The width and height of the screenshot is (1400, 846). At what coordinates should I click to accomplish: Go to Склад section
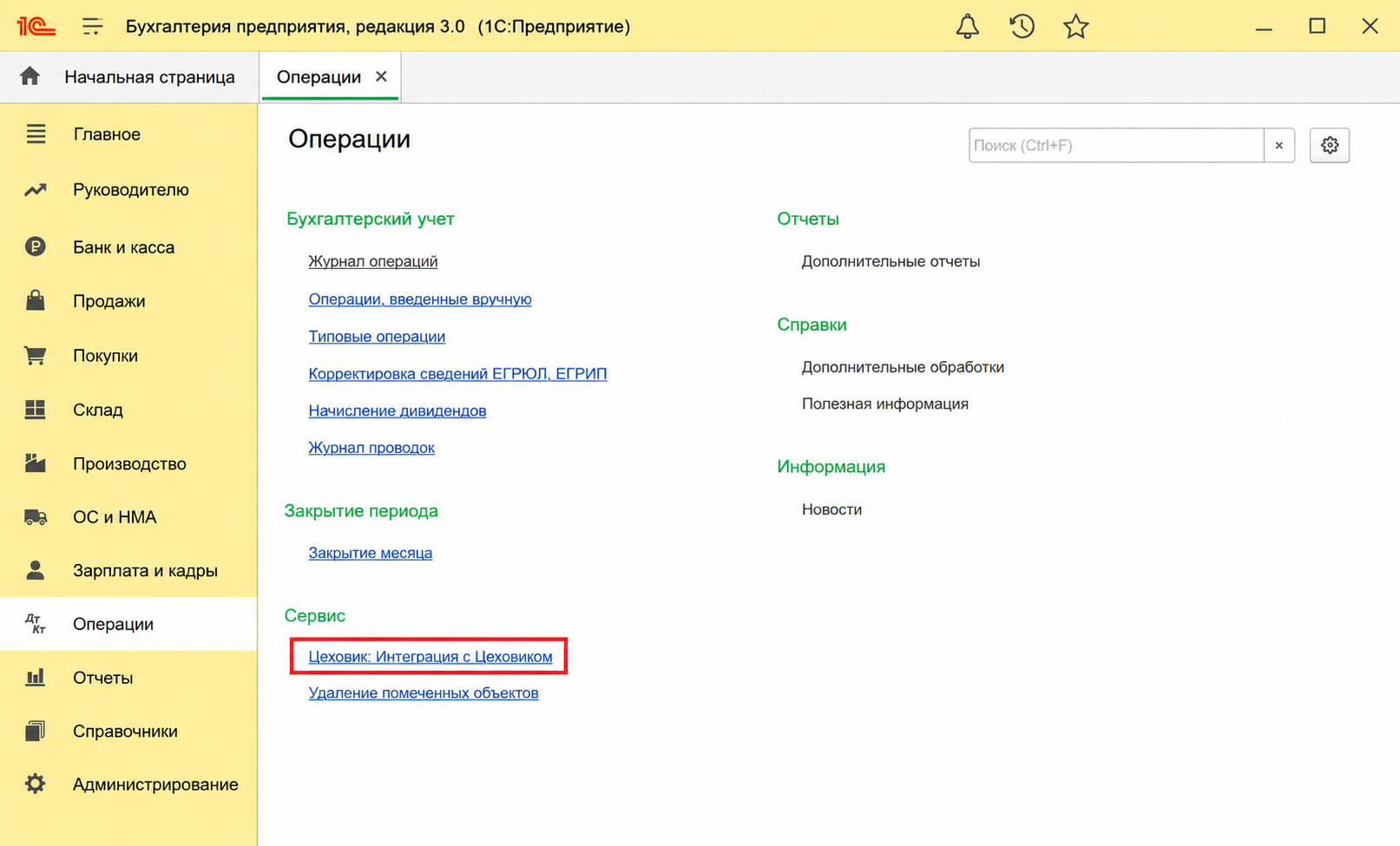pos(98,410)
